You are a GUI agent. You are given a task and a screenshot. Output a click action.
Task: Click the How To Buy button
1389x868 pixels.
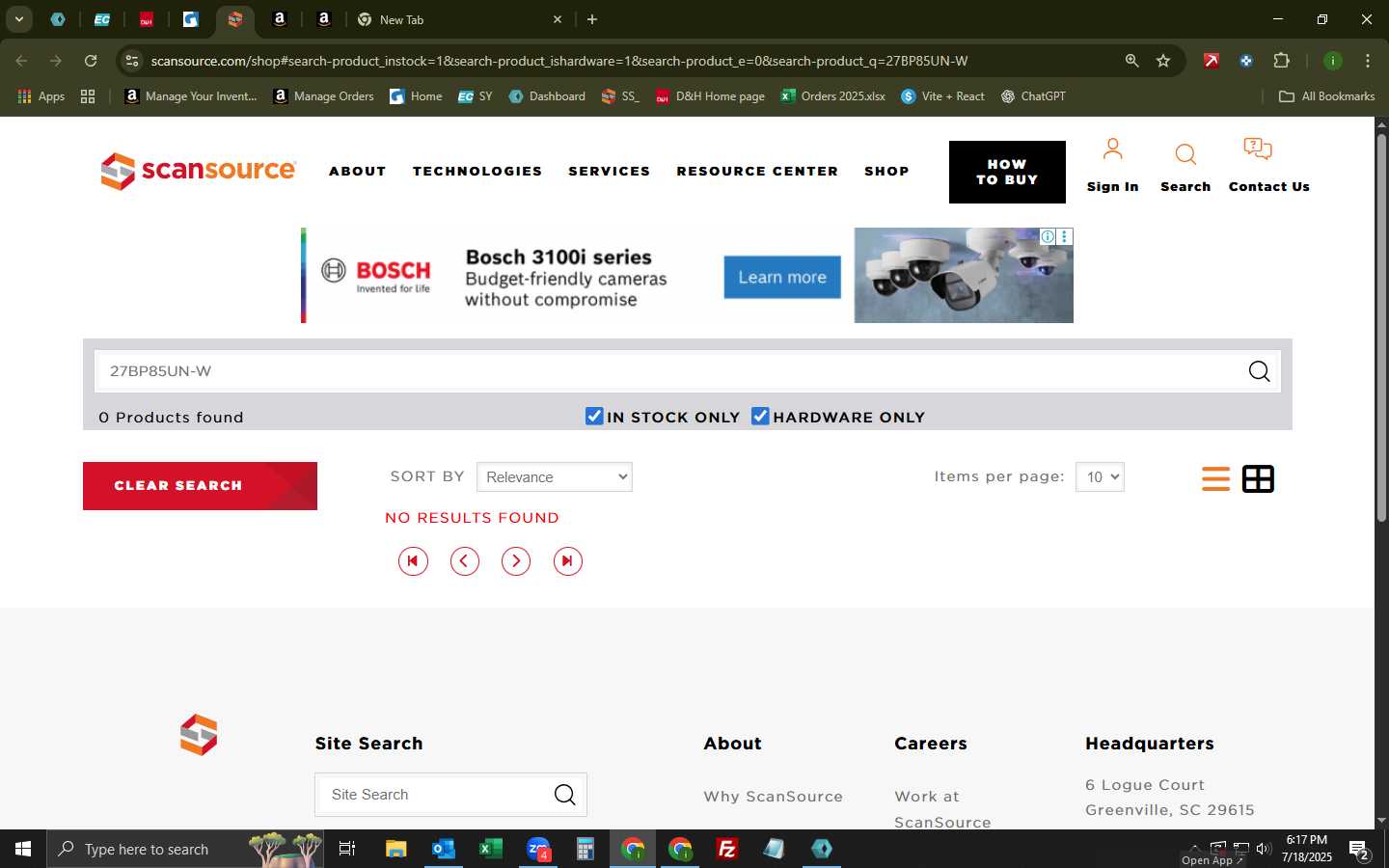click(x=1007, y=172)
